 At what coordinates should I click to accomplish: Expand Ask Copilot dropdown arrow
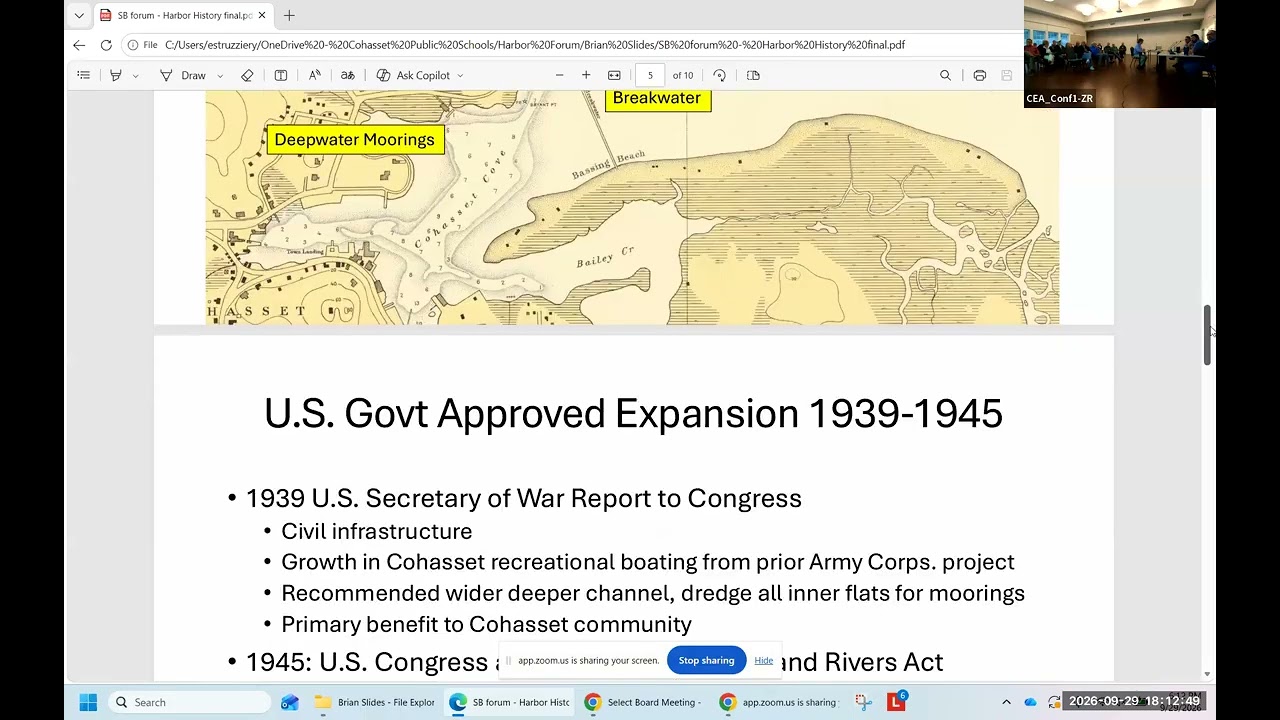(x=460, y=75)
